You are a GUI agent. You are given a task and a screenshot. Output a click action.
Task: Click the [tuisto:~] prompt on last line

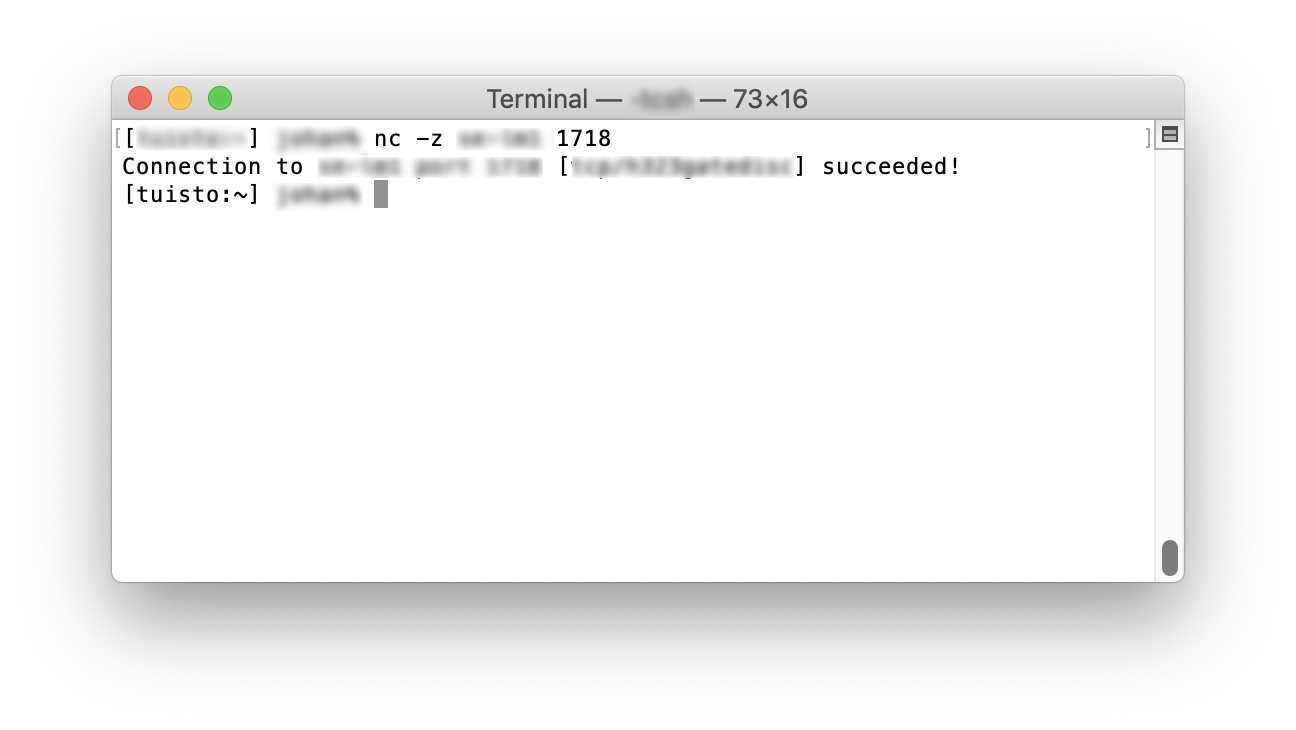tap(192, 195)
